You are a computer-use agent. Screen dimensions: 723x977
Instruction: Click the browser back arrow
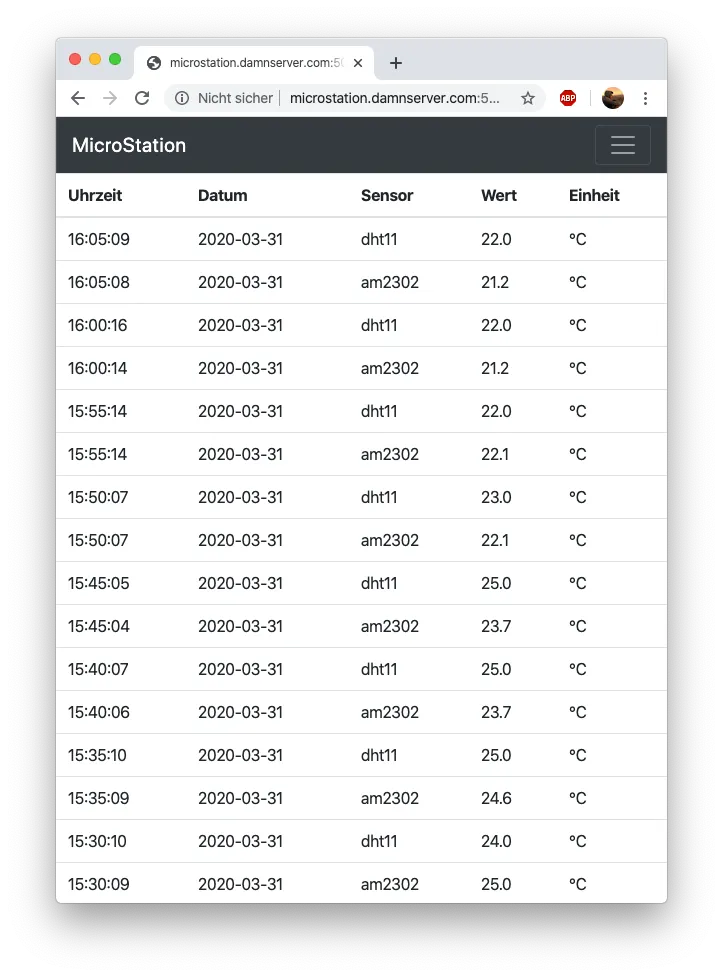coord(78,98)
